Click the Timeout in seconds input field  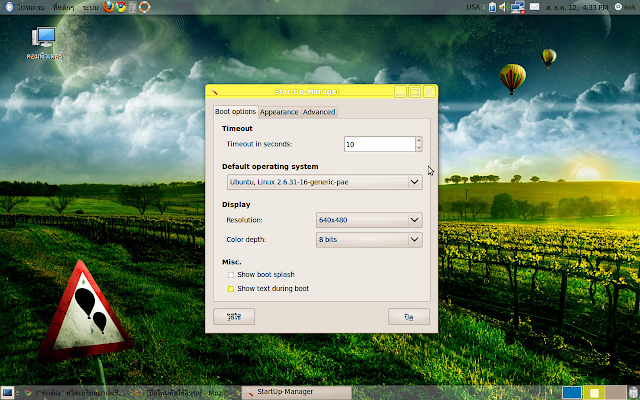click(x=380, y=144)
